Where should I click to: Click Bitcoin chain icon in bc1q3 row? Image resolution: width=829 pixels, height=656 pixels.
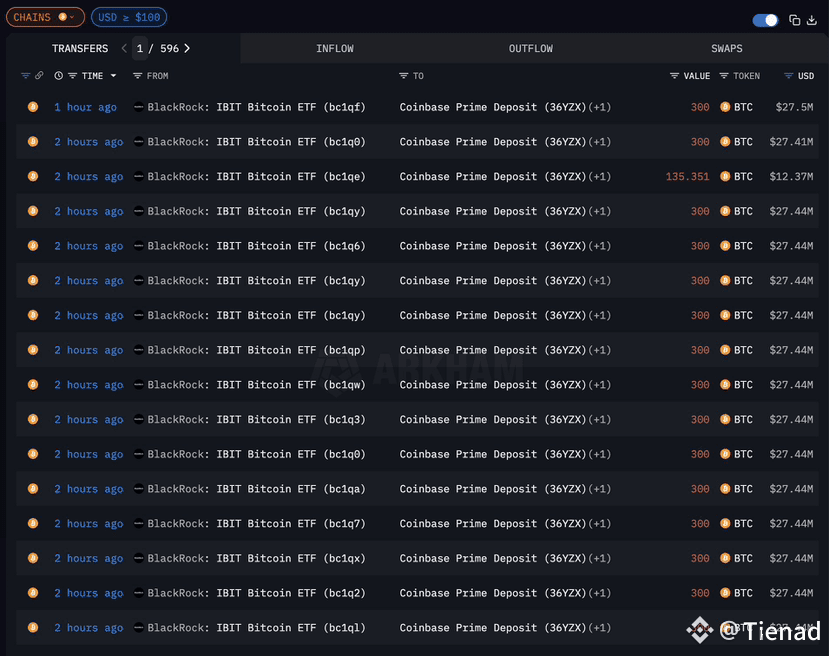point(33,419)
